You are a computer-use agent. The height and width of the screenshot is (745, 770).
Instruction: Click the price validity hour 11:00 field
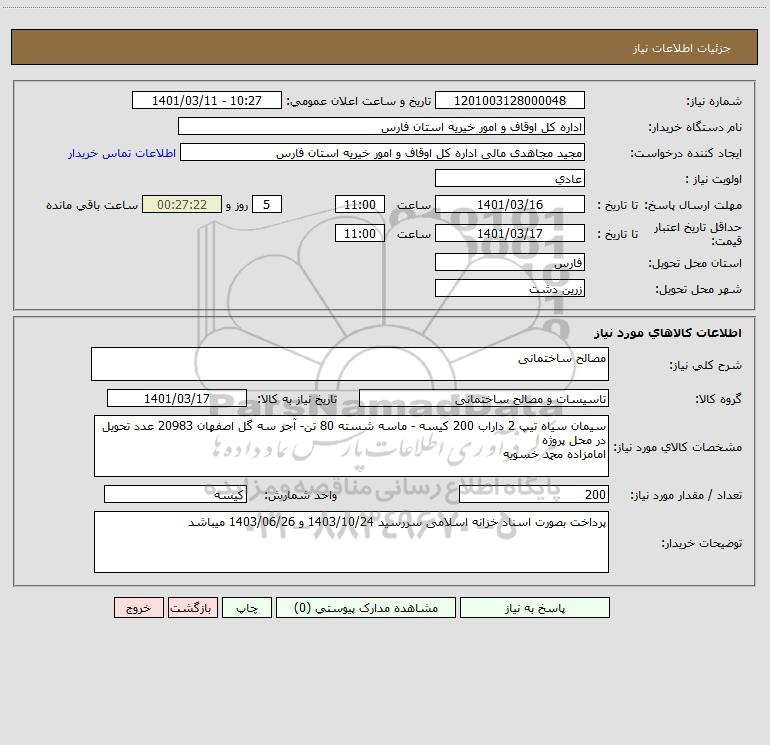click(x=359, y=233)
